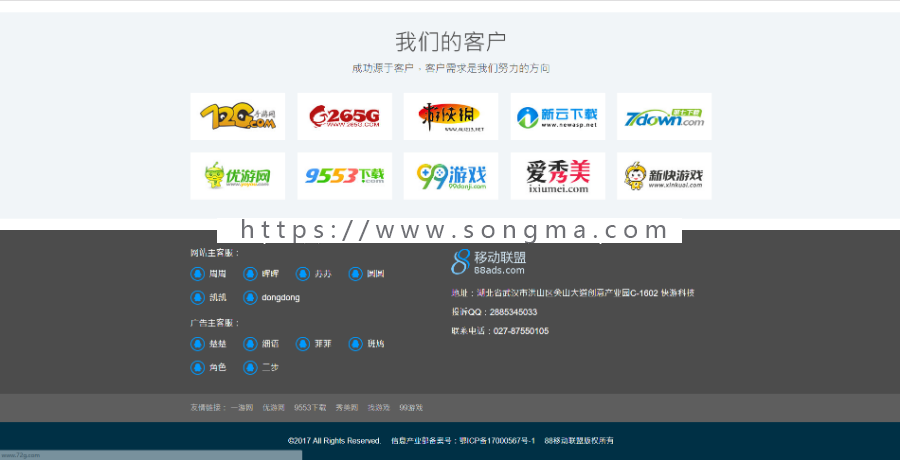Click the 友情链接 label

click(x=208, y=408)
